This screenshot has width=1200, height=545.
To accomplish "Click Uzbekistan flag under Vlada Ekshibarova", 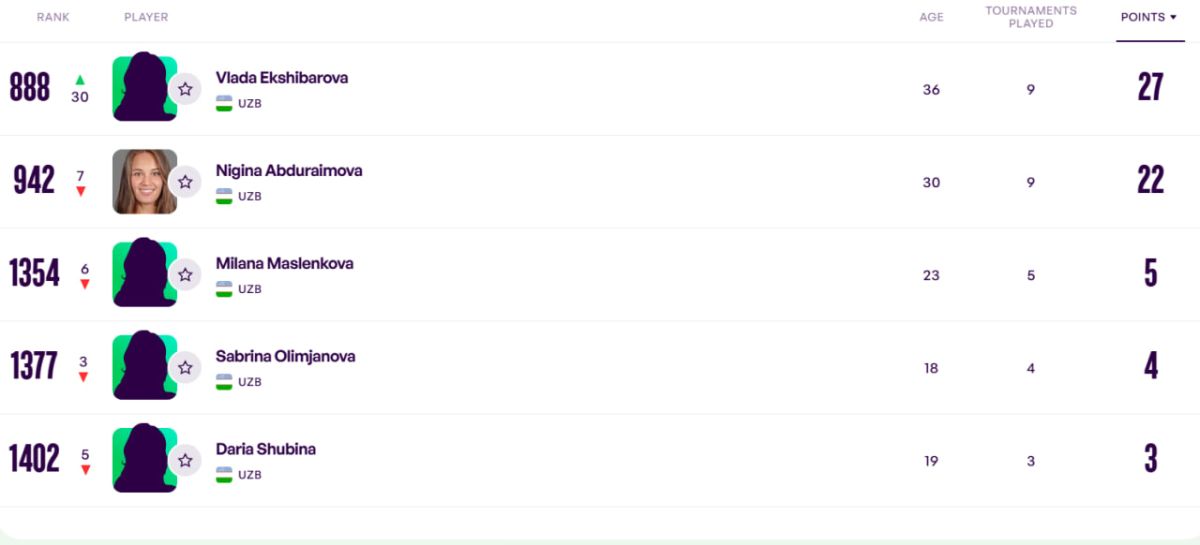I will click(x=224, y=103).
